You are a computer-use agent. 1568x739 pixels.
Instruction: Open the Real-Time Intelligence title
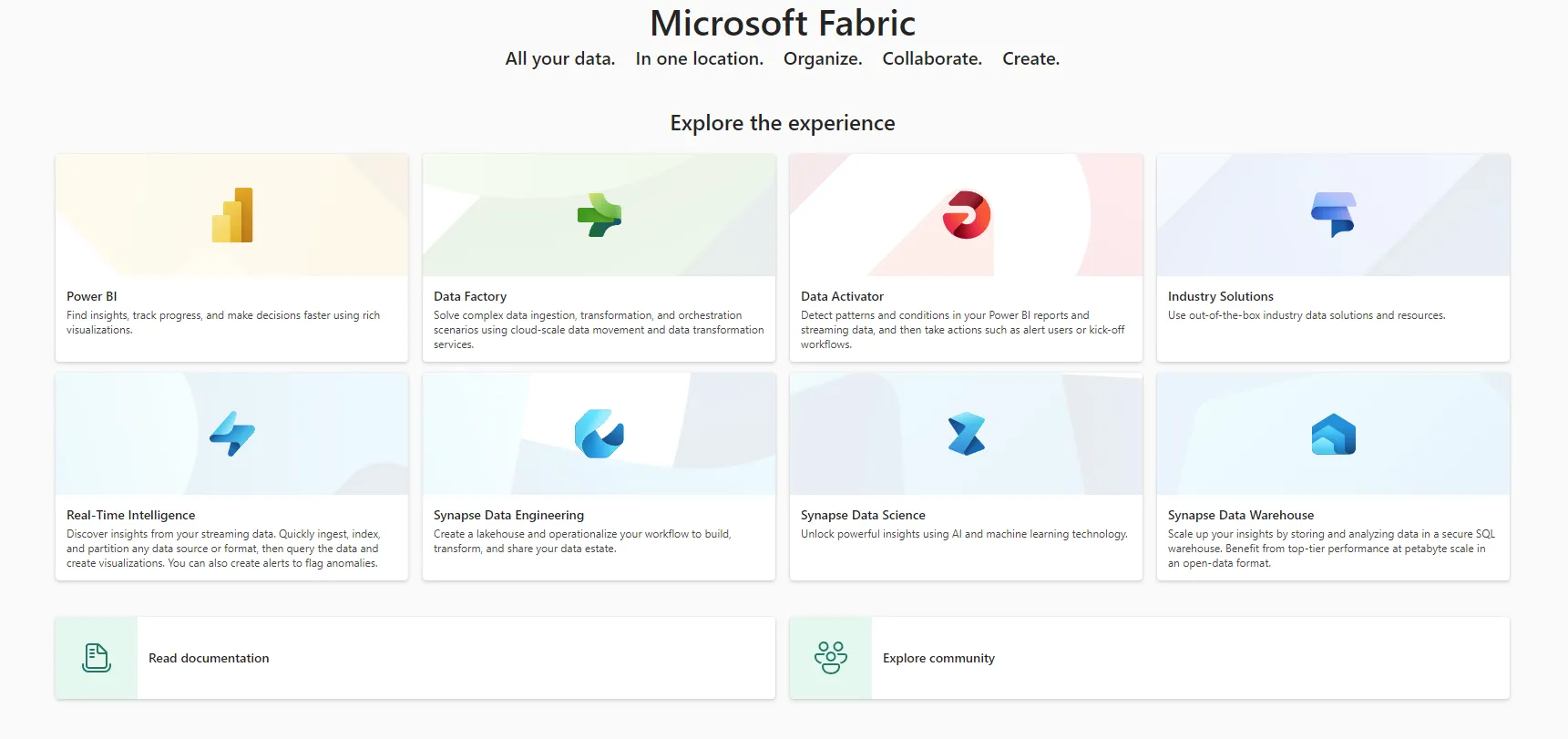pyautogui.click(x=131, y=515)
